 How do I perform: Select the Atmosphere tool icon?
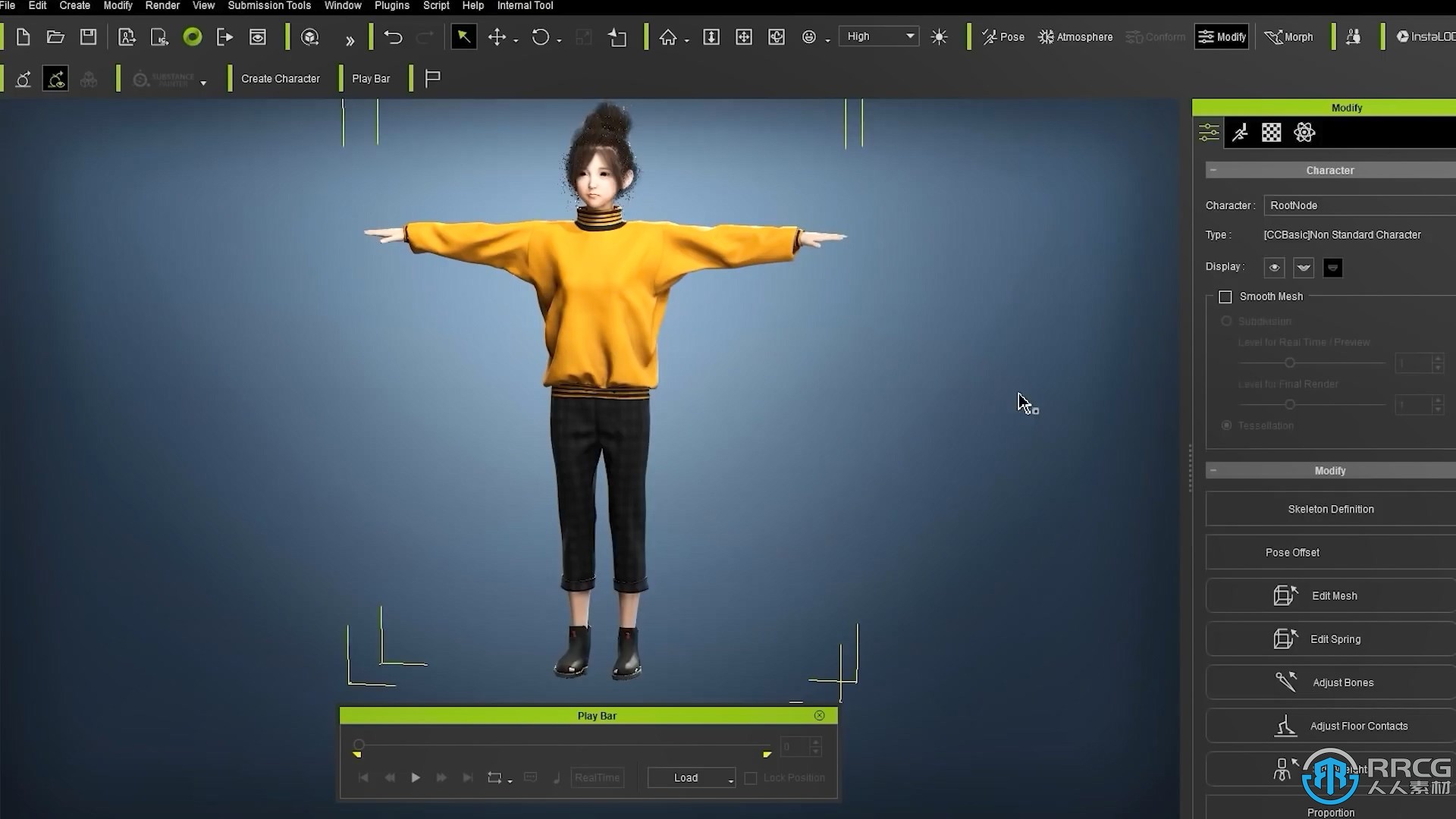pos(1044,37)
